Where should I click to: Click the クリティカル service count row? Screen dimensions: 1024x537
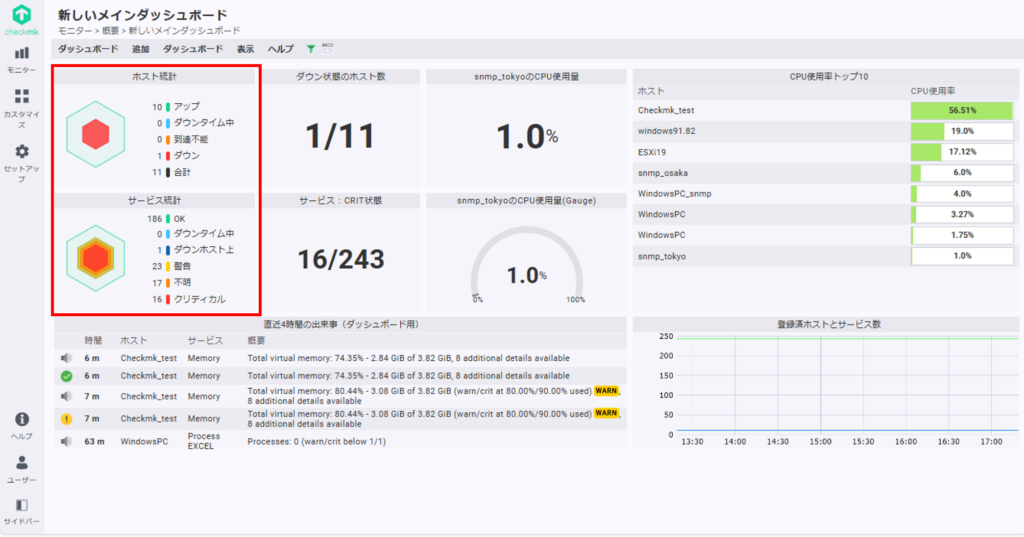pyautogui.click(x=189, y=299)
